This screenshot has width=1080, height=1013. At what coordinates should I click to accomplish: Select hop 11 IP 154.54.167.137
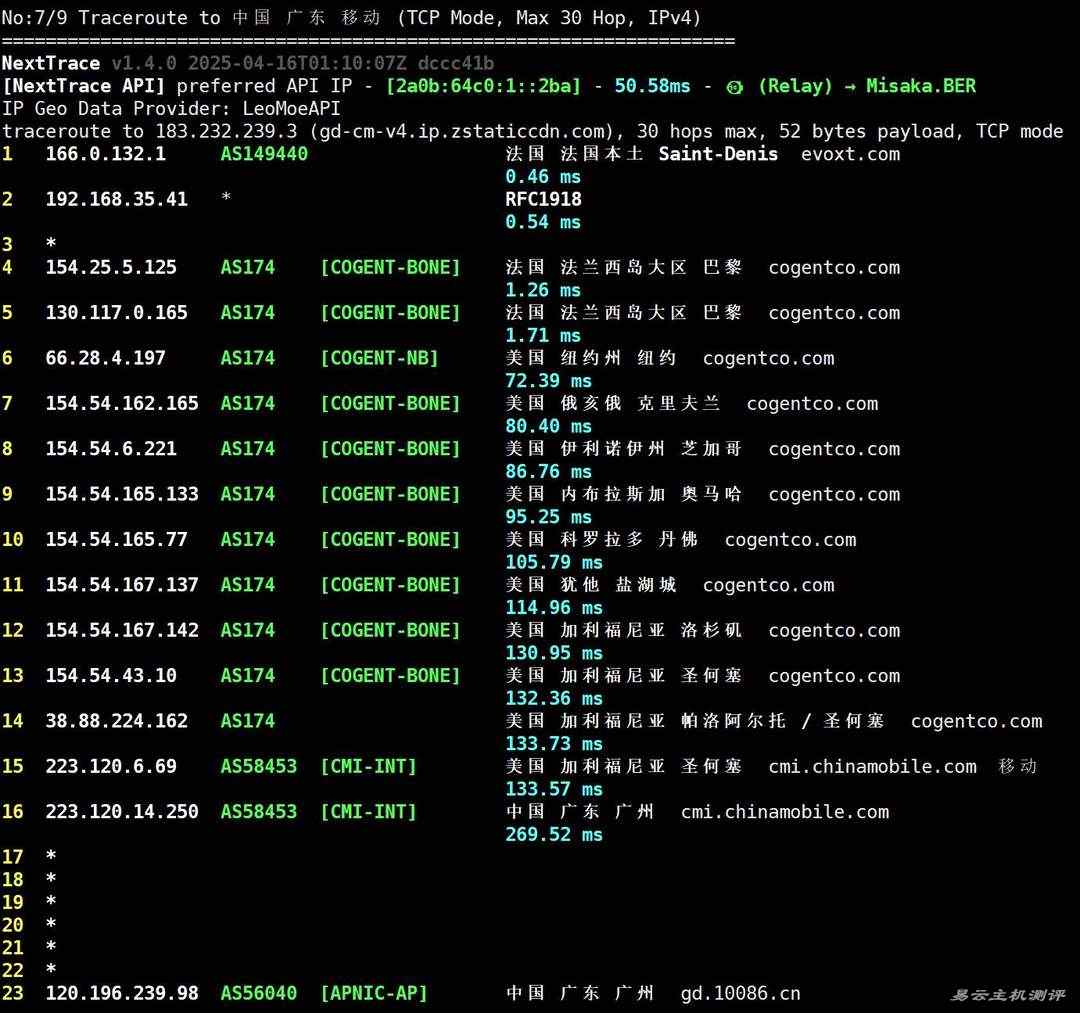click(122, 585)
